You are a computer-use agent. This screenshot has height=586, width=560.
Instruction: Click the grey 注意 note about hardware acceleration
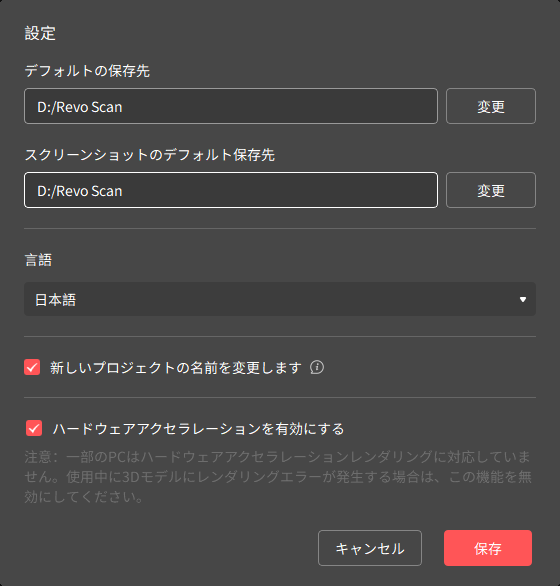click(278, 477)
